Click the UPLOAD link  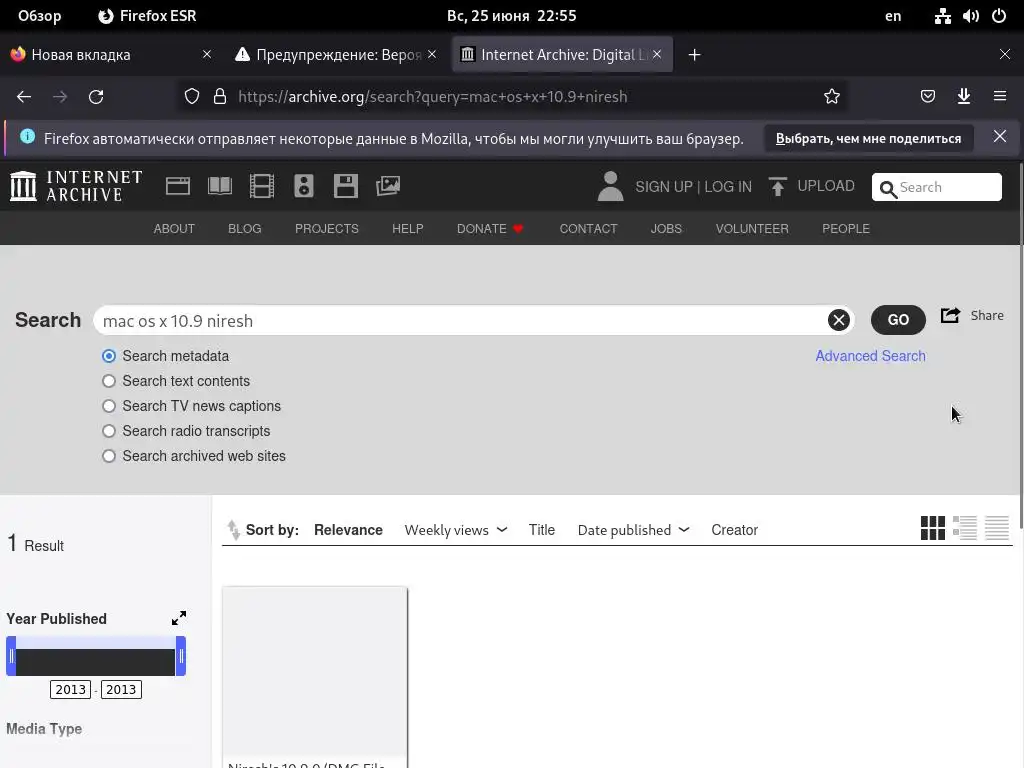(x=825, y=186)
